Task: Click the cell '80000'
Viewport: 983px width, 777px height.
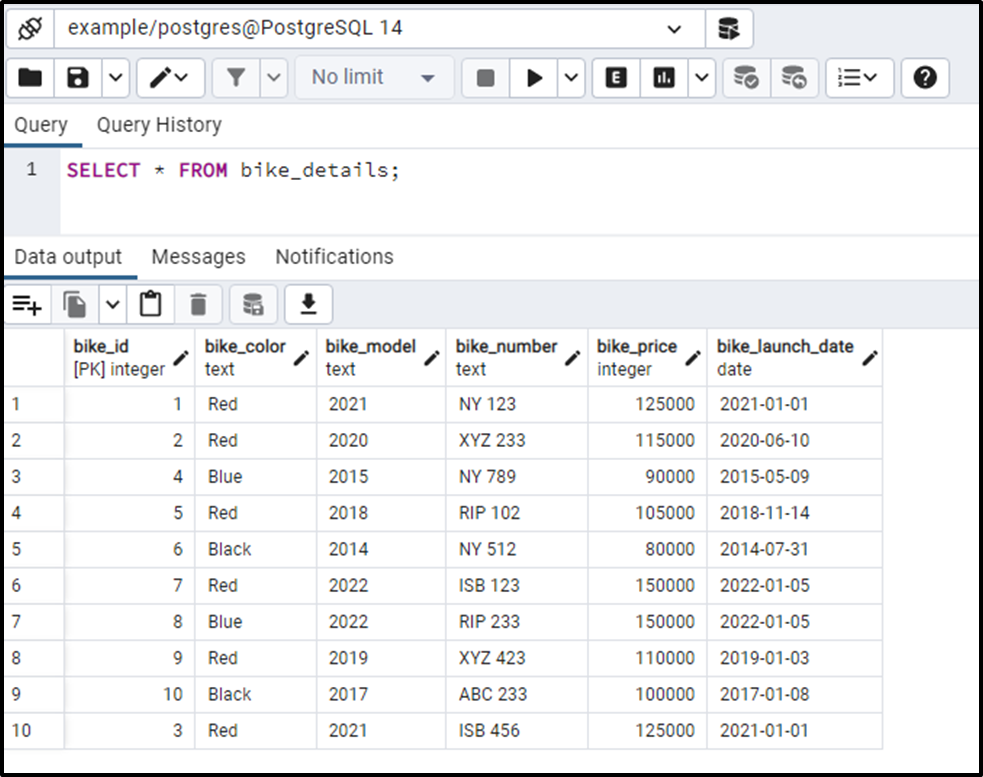Action: point(648,549)
